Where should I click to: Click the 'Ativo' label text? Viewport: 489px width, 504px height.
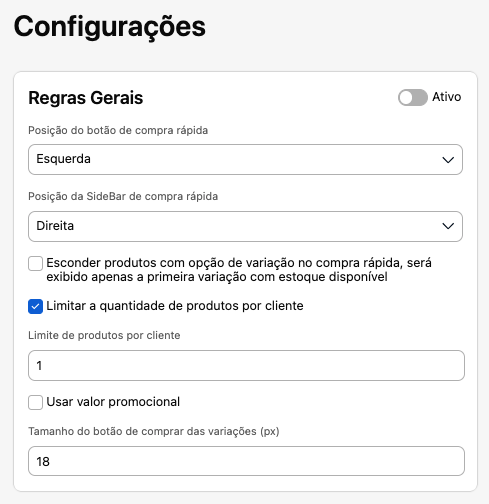(447, 97)
